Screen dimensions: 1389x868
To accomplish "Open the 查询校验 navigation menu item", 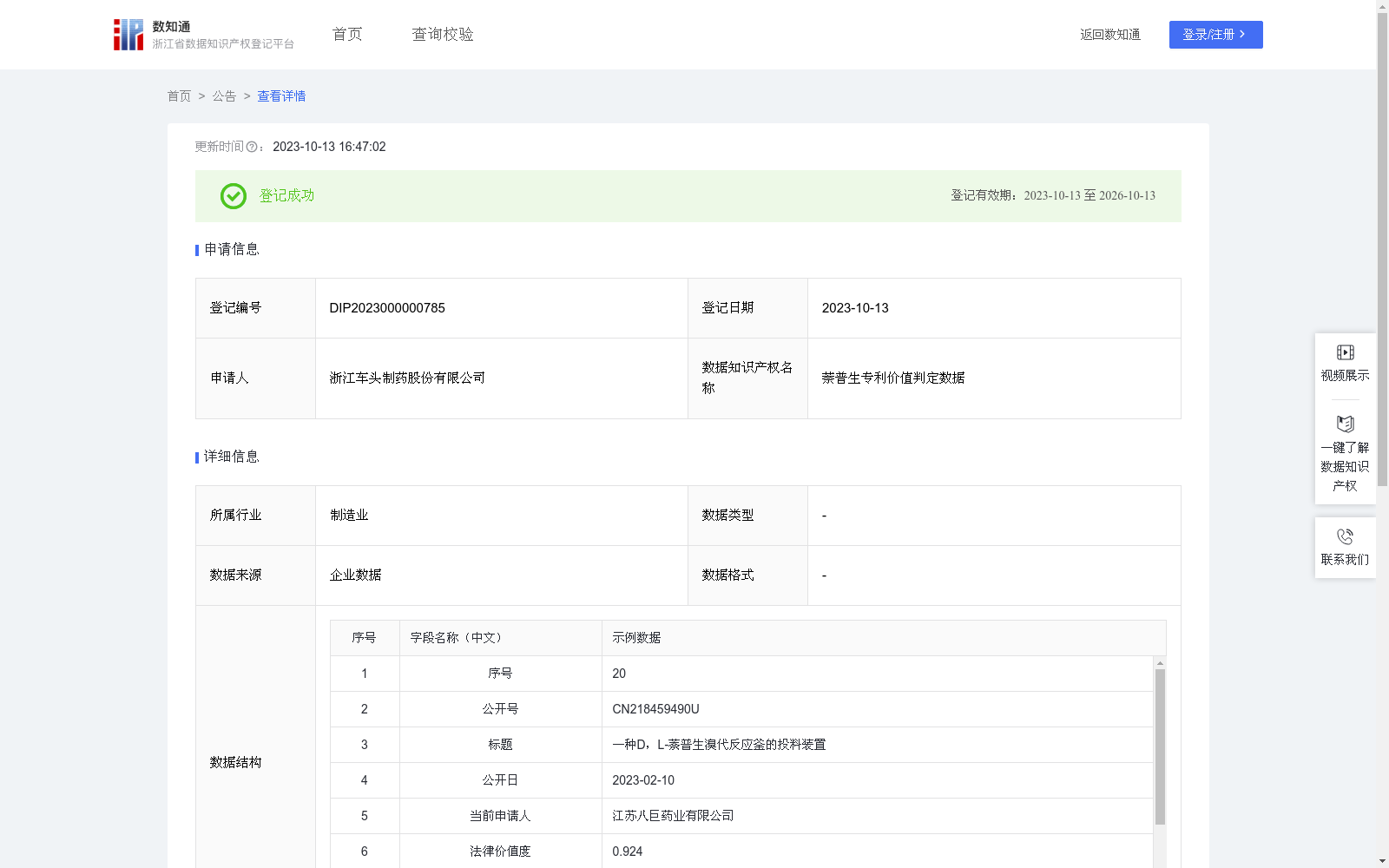I will pos(443,35).
